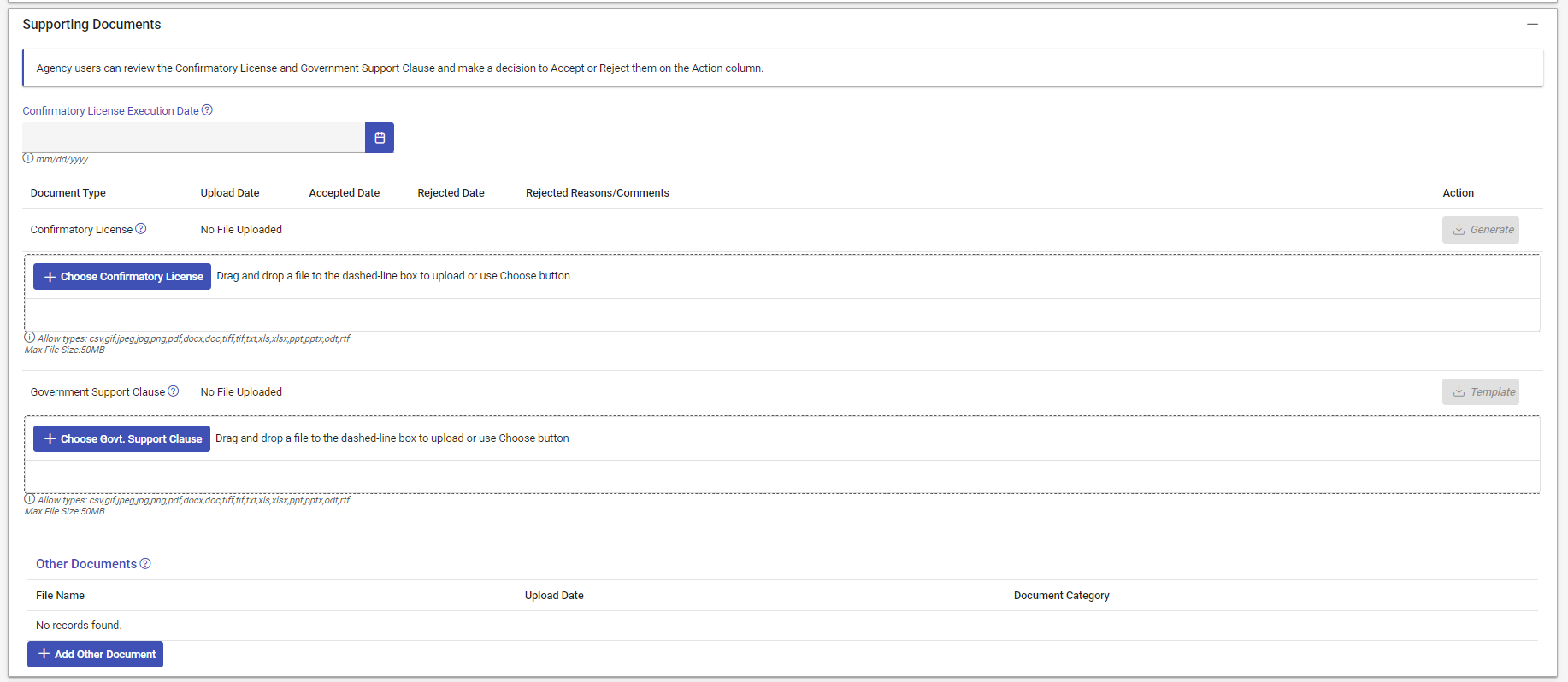Click the Govt. Support Clause drop zone area
Image resolution: width=1568 pixels, height=682 pixels.
click(x=782, y=477)
